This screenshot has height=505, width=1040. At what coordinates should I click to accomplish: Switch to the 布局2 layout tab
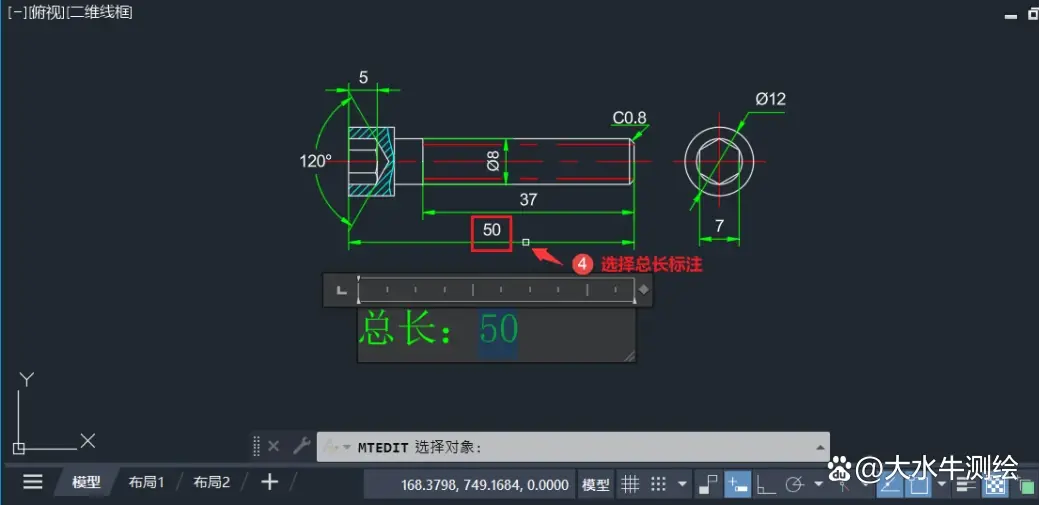pyautogui.click(x=212, y=483)
